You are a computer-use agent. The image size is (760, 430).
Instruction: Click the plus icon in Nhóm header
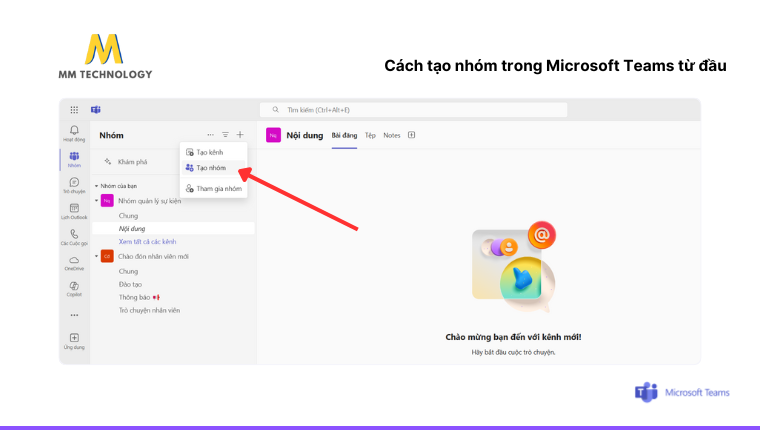coord(240,135)
